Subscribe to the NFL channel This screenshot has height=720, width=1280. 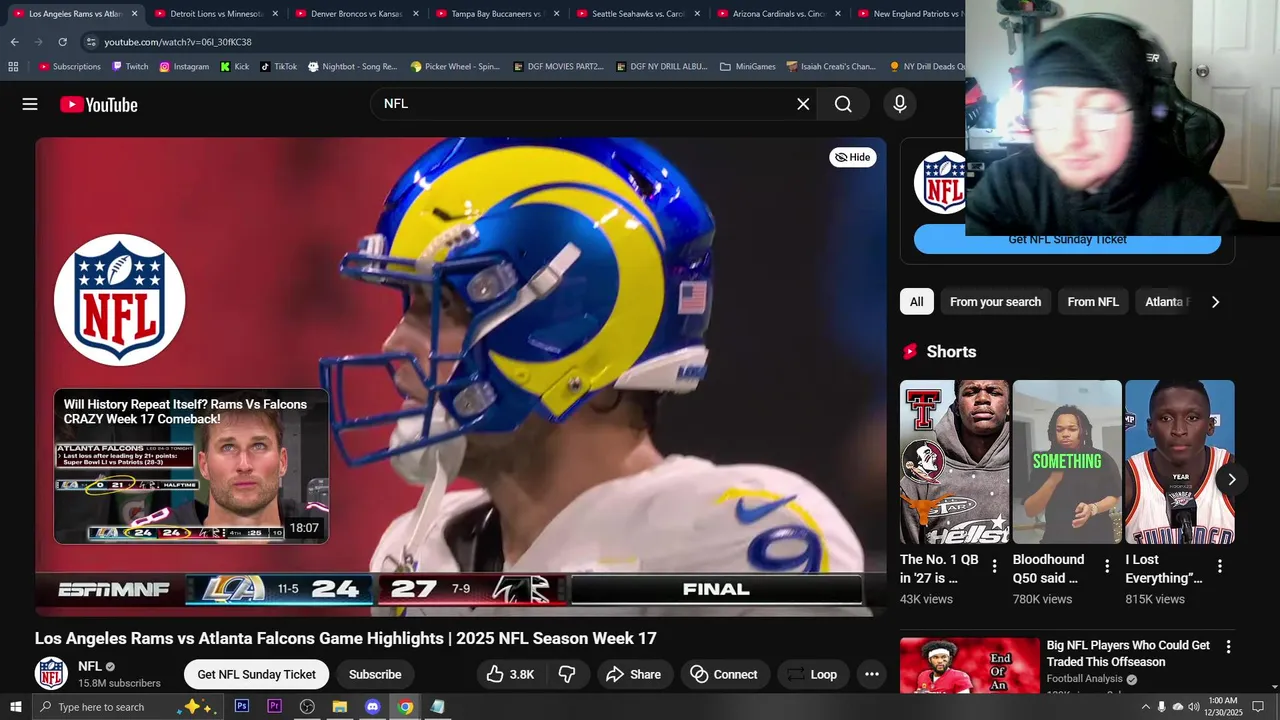pos(375,674)
